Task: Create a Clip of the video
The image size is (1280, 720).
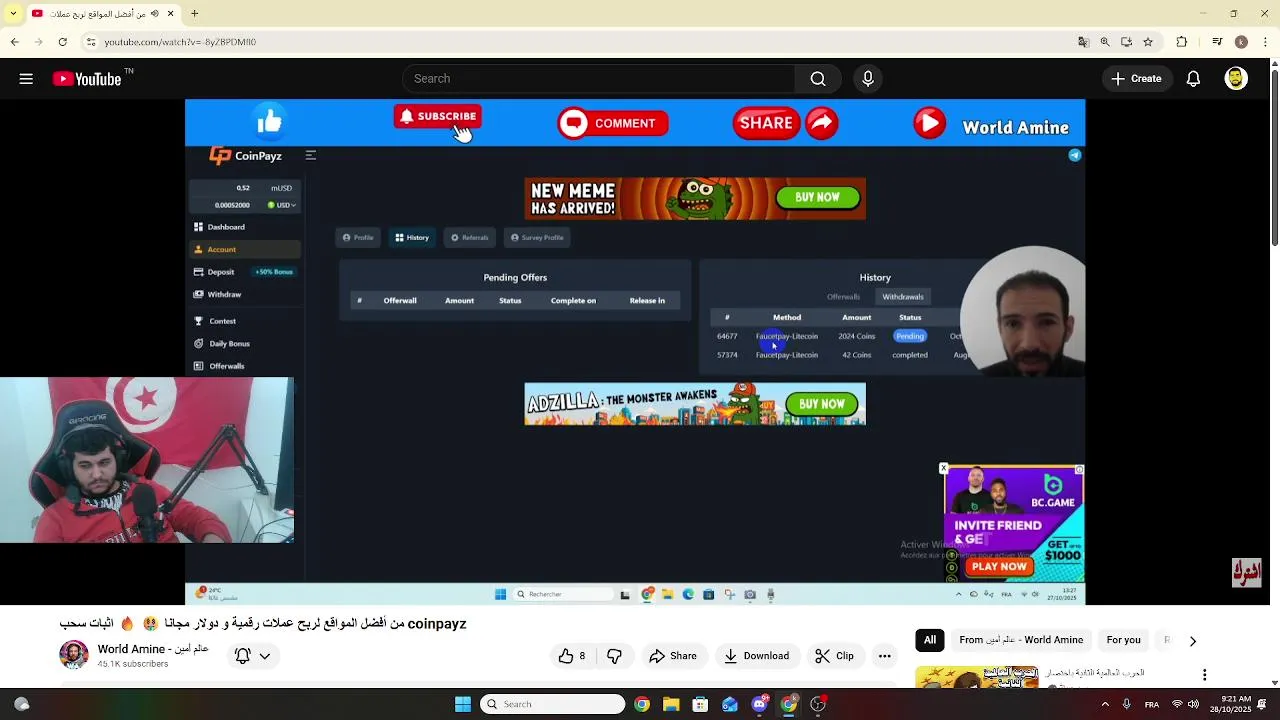Action: tap(834, 656)
